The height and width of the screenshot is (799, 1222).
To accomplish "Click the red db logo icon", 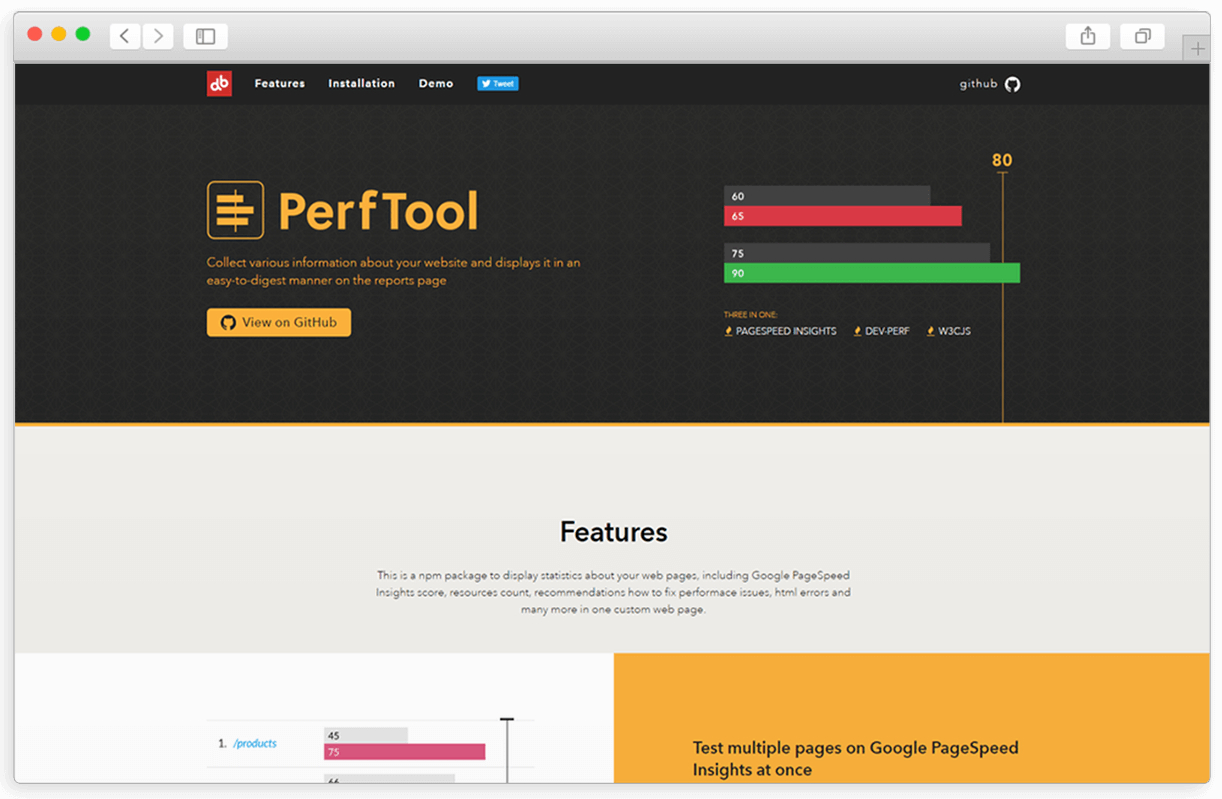I will 219,84.
